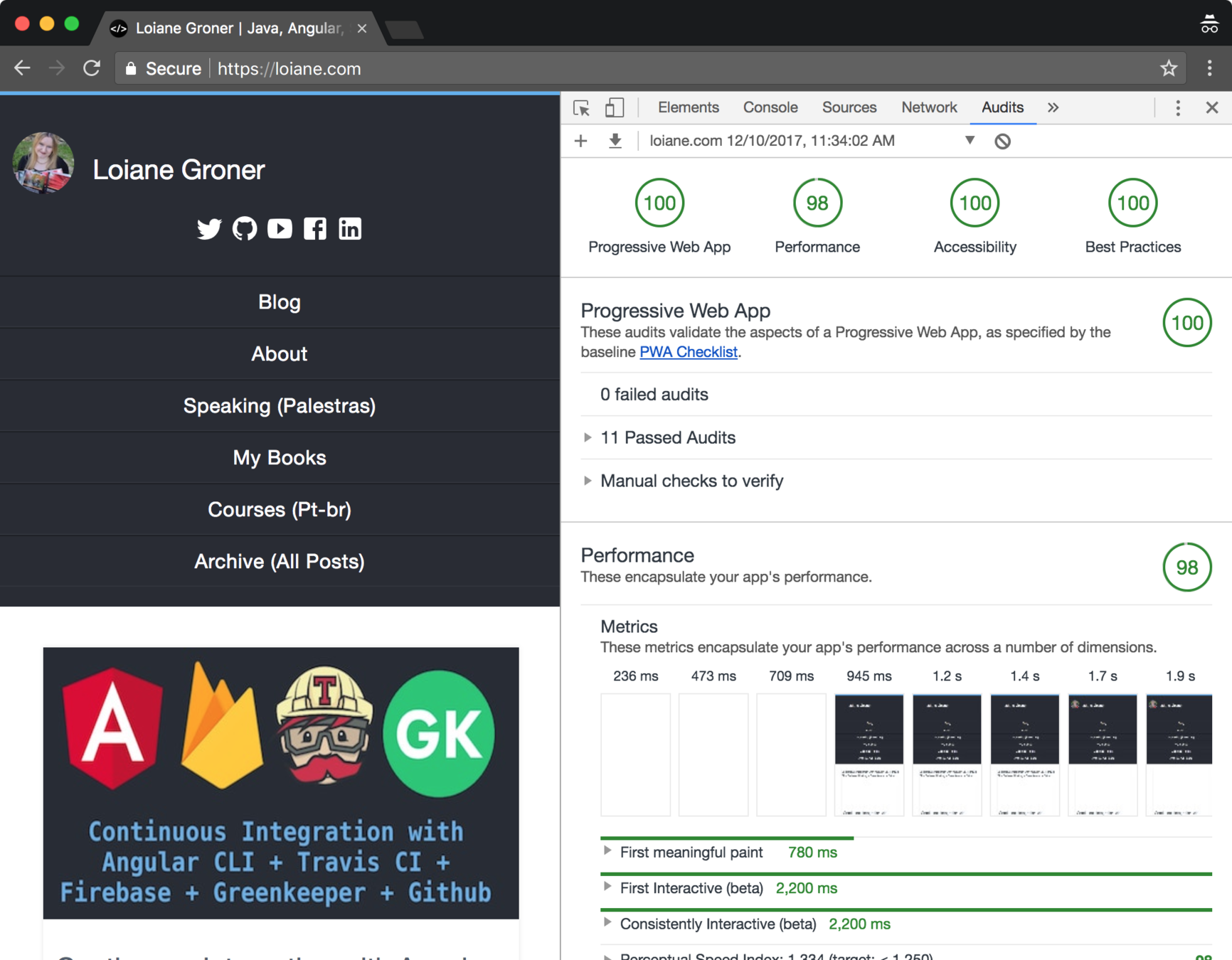Screen dimensions: 1232x960
Task: Download the audit report
Action: [615, 141]
